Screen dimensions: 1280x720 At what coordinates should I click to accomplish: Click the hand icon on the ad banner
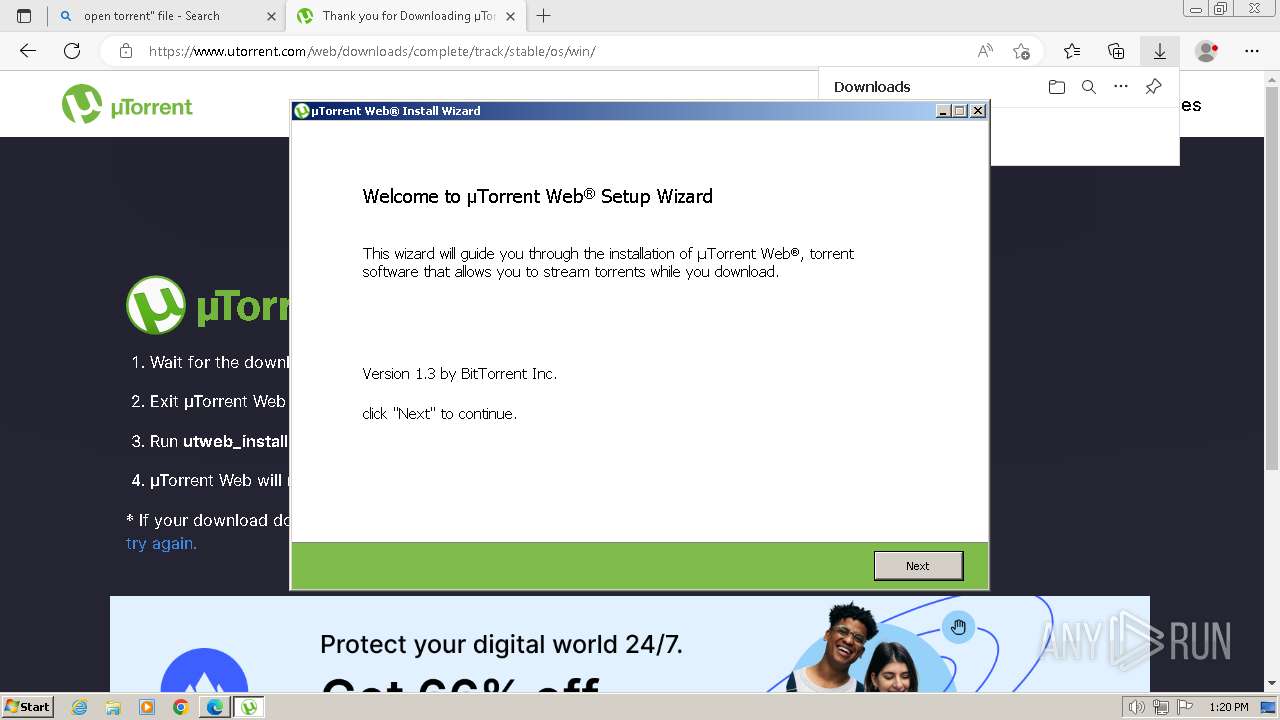click(x=958, y=627)
